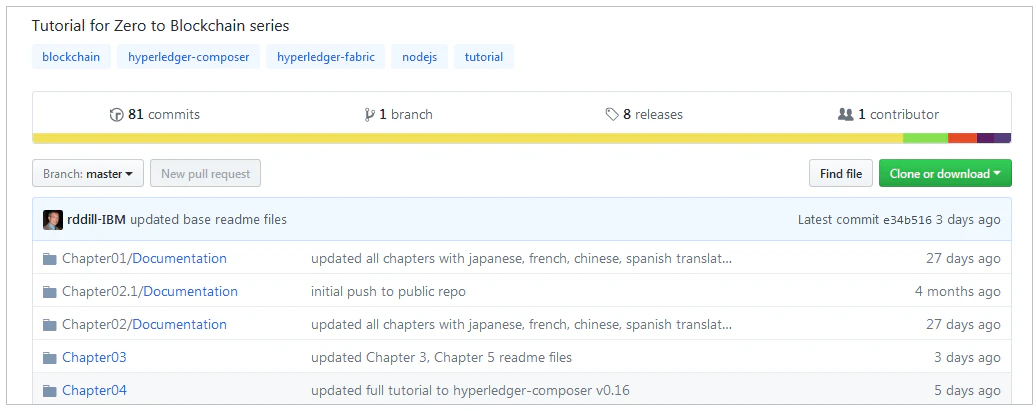Screen dimensions: 1036x411
Task: Click 'initial push to public repo' message
Action: click(x=388, y=291)
